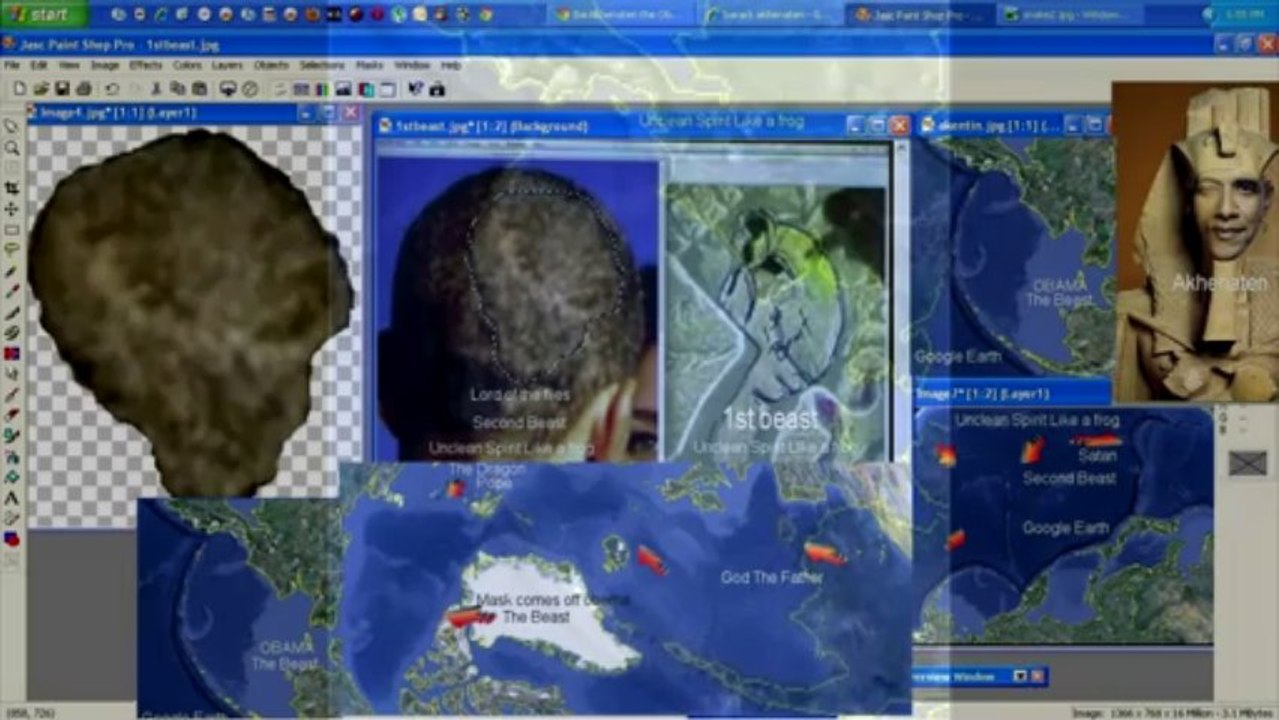1279x720 pixels.
Task: Select the Freehand lasso tool
Action: (12, 250)
